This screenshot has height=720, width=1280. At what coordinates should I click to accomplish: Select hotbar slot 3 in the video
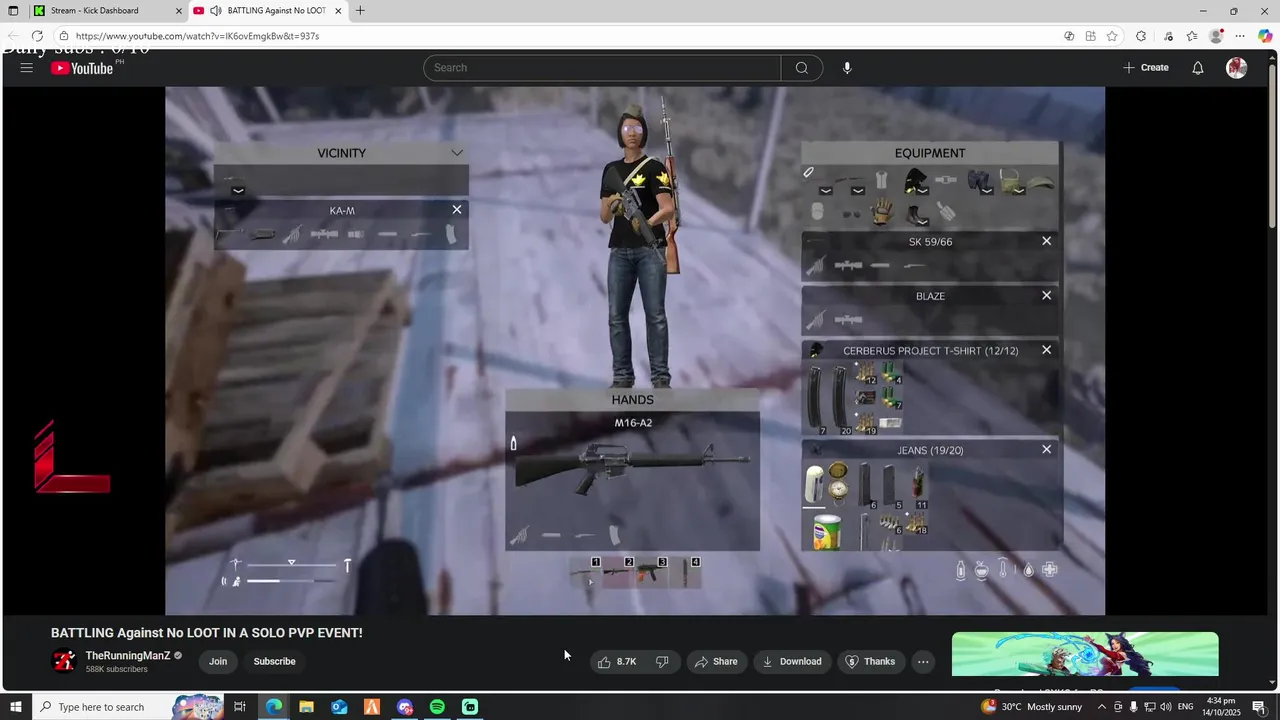click(650, 573)
